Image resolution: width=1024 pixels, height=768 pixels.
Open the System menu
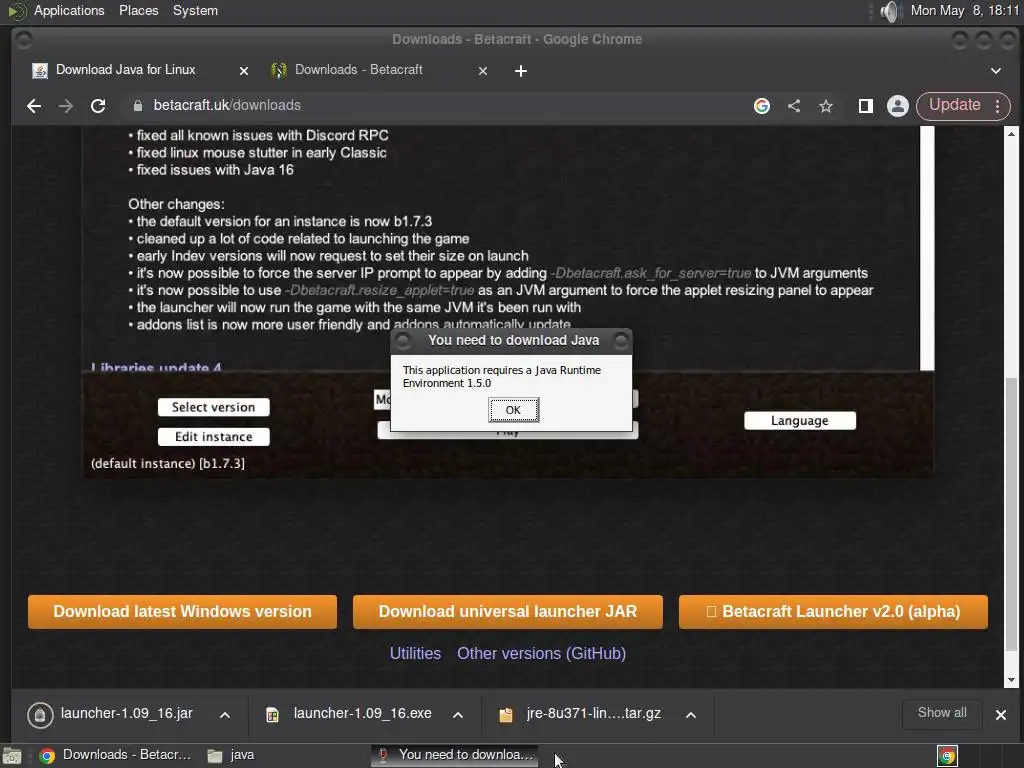[x=195, y=10]
